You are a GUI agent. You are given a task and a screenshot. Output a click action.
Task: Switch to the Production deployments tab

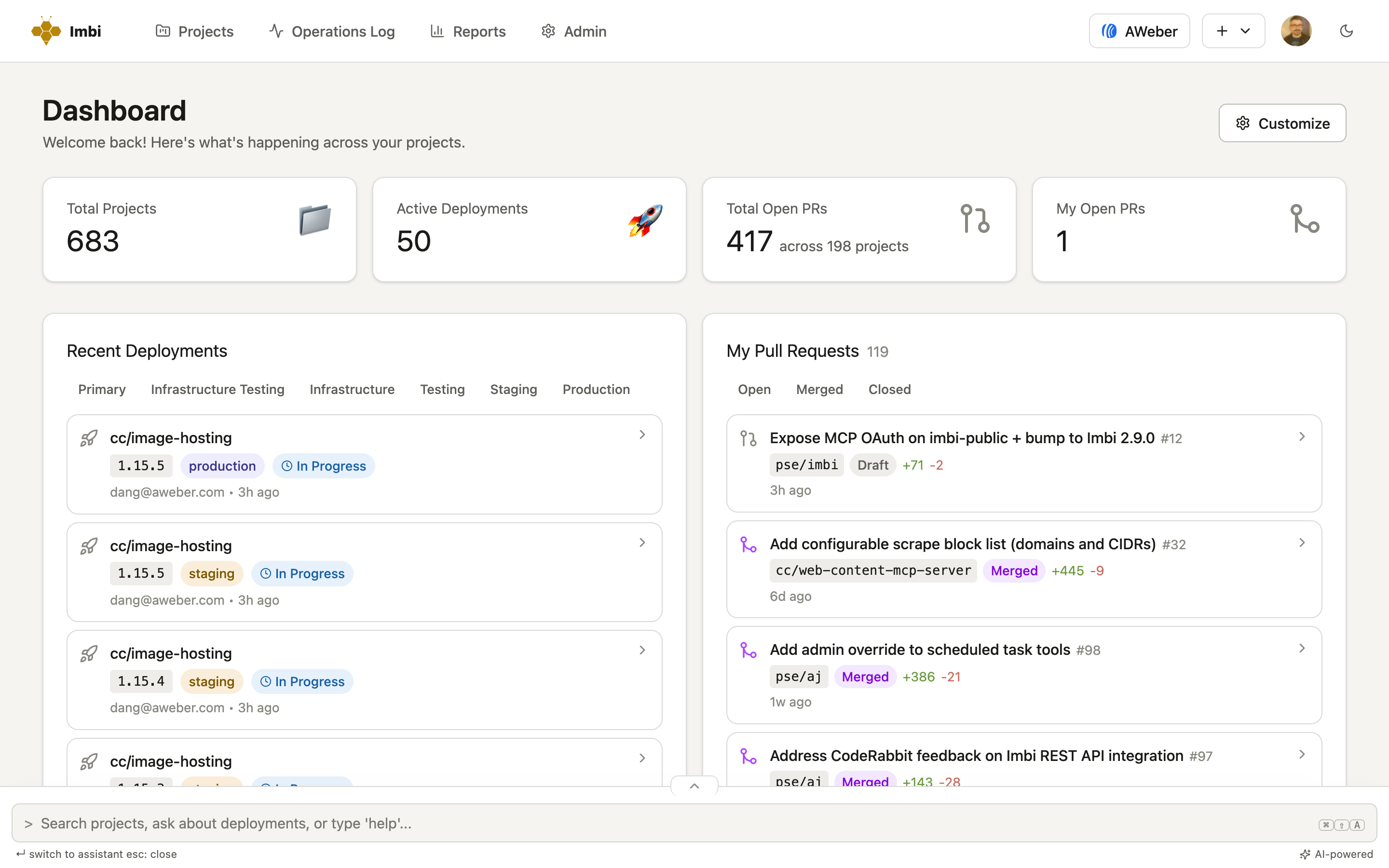pyautogui.click(x=596, y=389)
